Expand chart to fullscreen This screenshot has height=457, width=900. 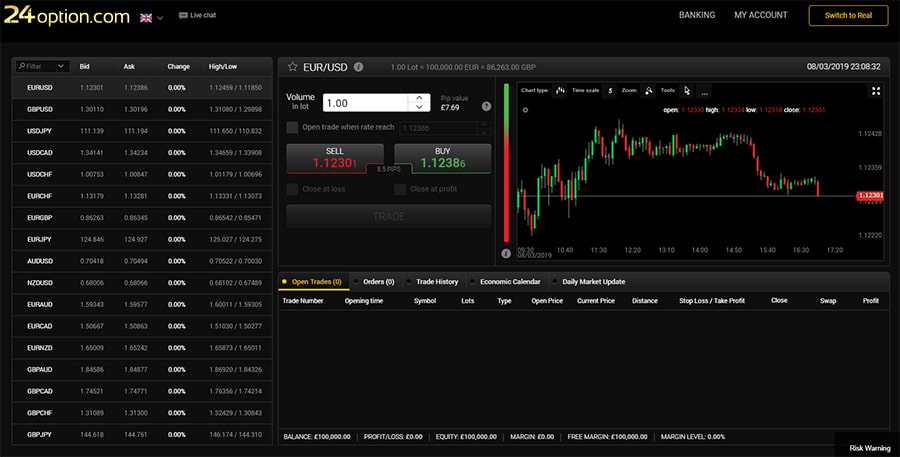tap(876, 91)
